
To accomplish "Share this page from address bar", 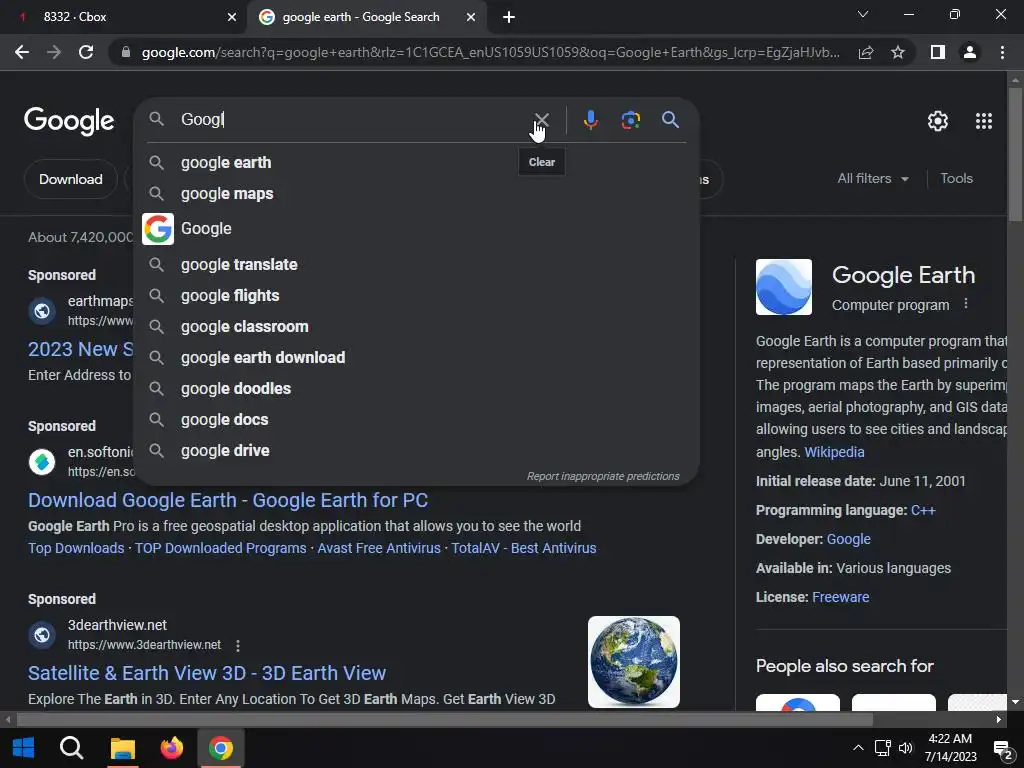I will coord(866,52).
